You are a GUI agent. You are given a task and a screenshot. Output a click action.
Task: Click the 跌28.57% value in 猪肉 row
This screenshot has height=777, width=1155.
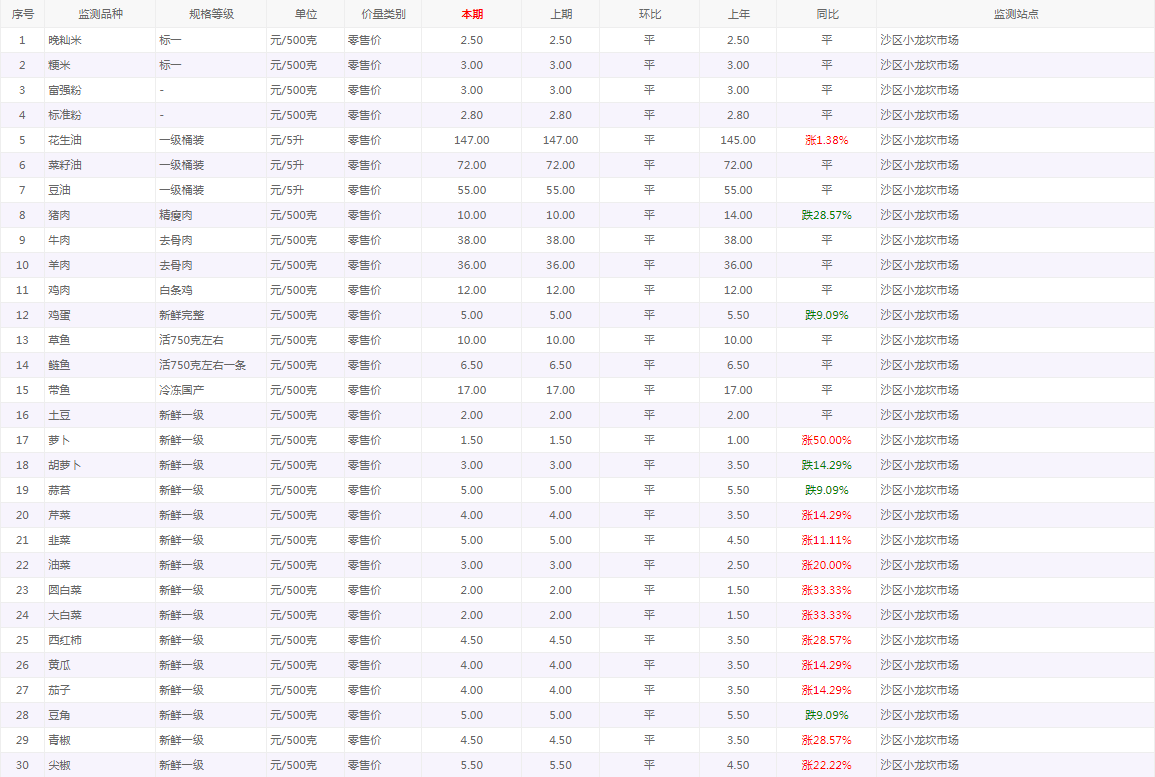[x=826, y=215]
